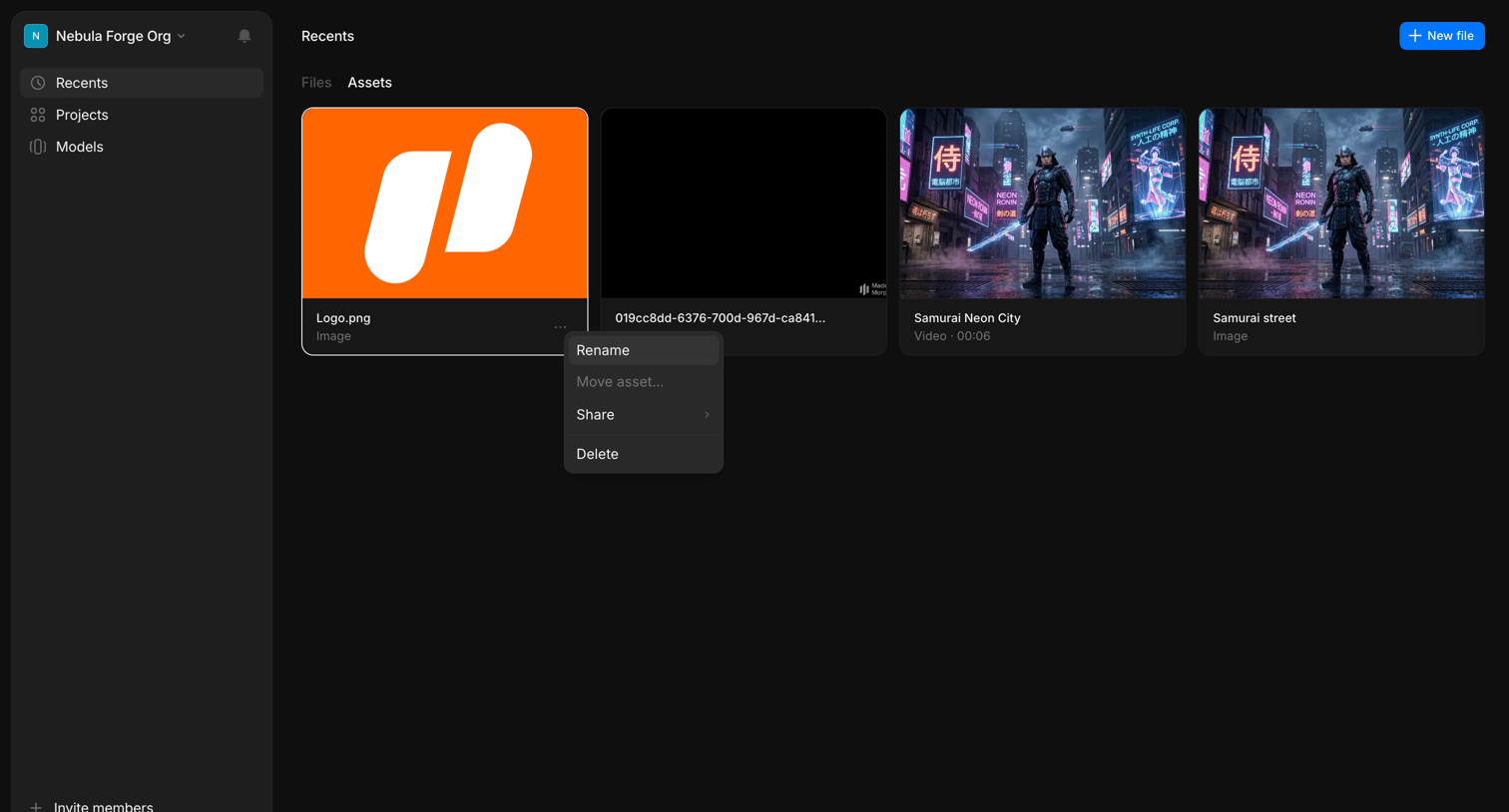This screenshot has width=1509, height=812.
Task: Choose Delete from the context menu
Action: (x=644, y=454)
